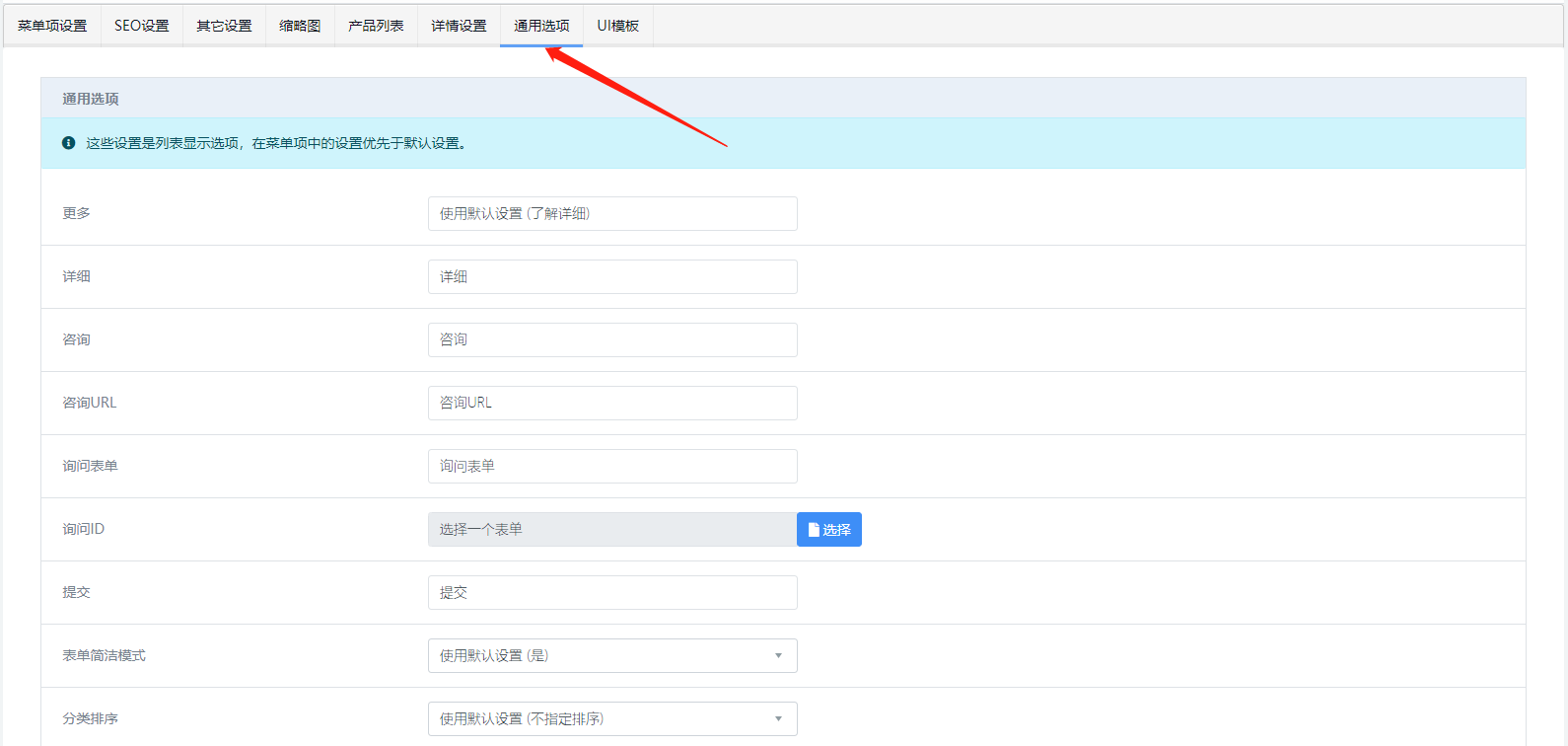Image resolution: width=1568 pixels, height=746 pixels.
Task: Open the SEO设置 tab
Action: (142, 26)
